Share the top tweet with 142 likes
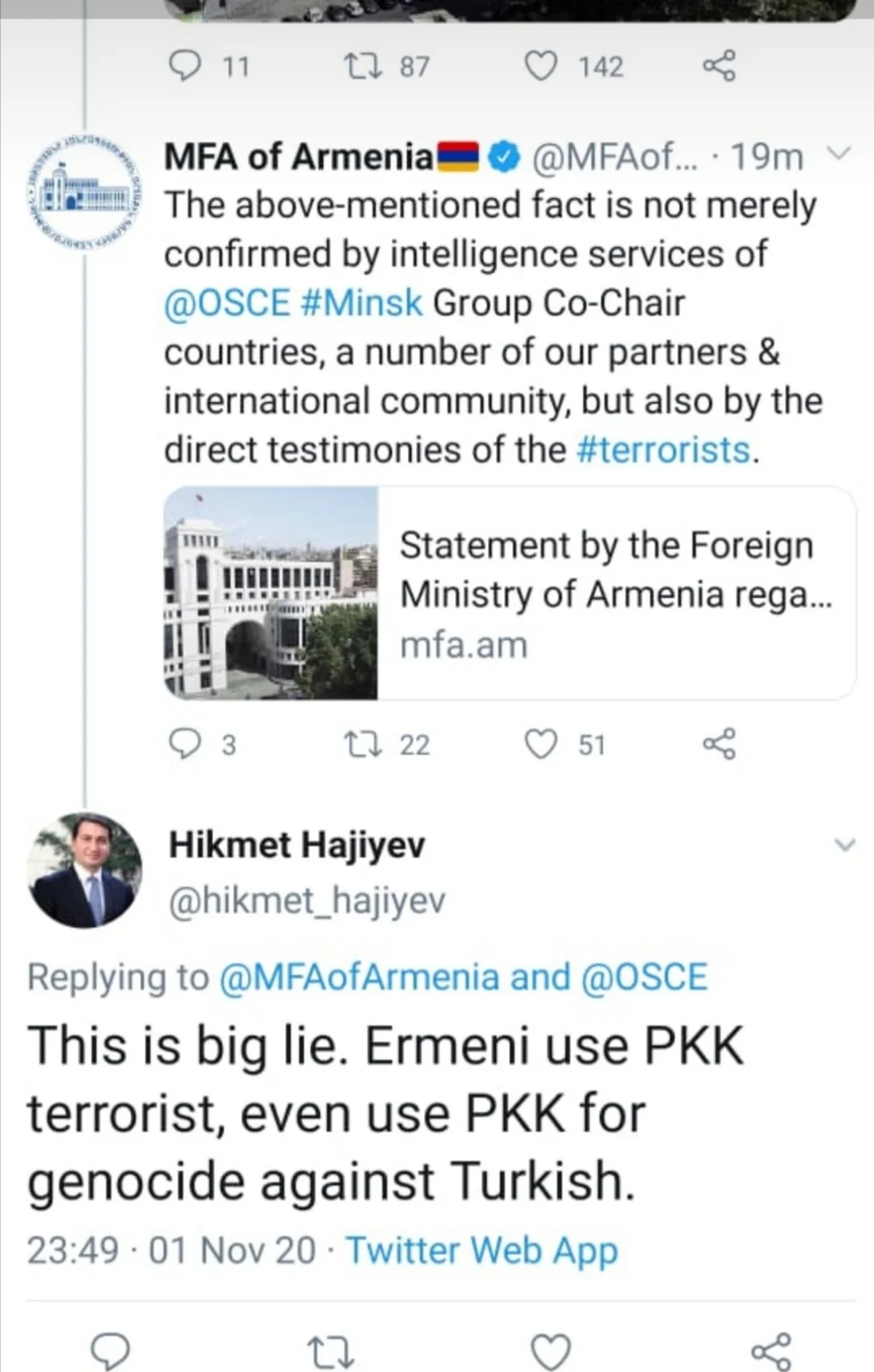 pyautogui.click(x=719, y=66)
